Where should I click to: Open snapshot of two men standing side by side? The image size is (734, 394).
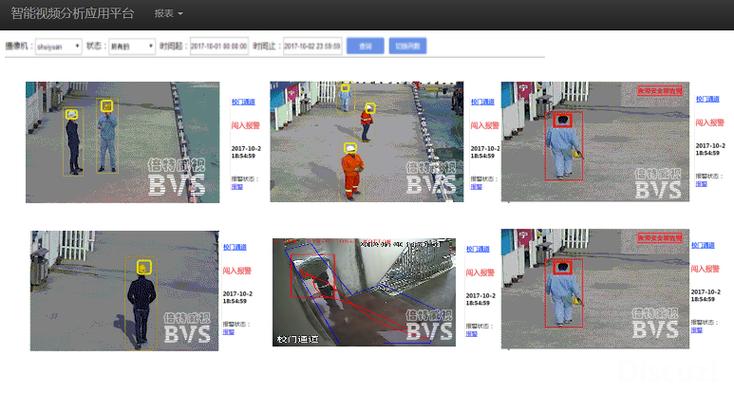(123, 142)
